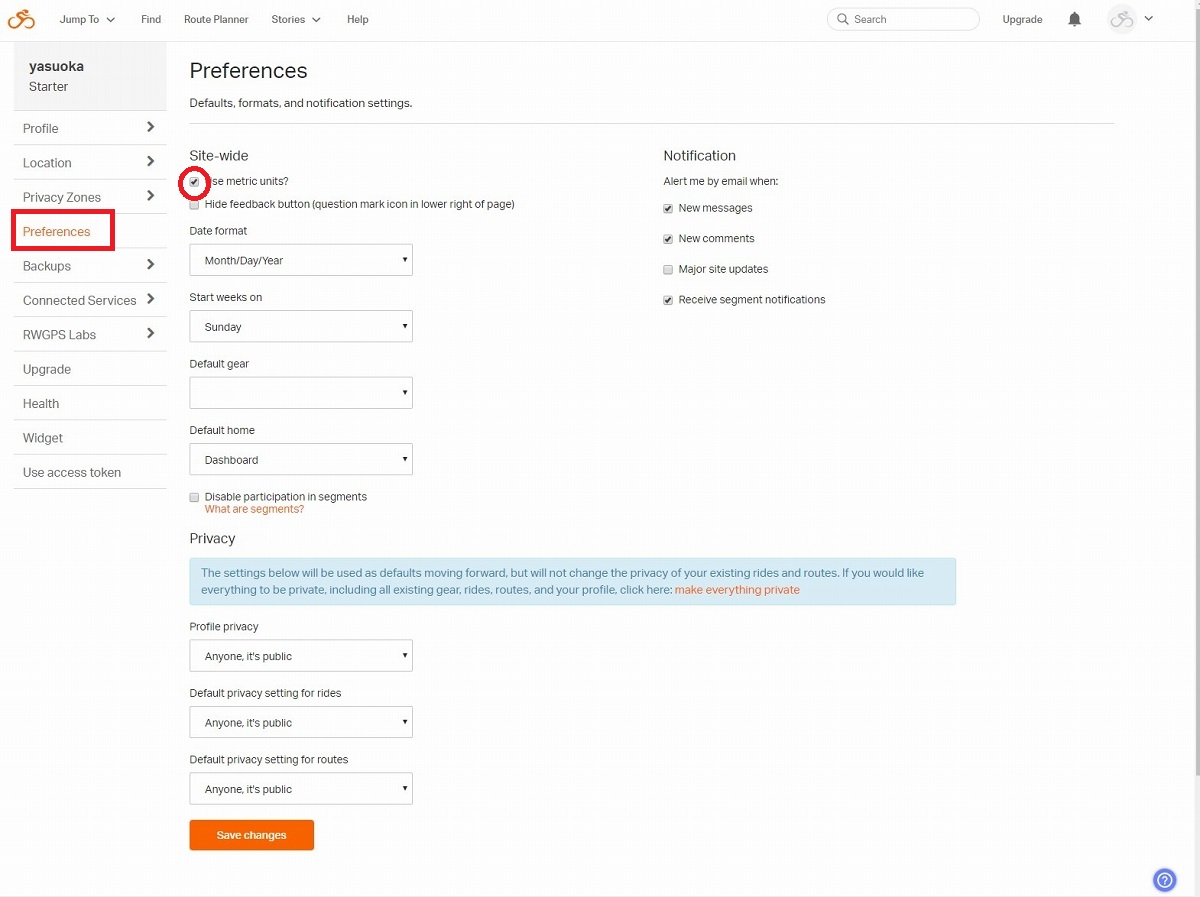Open the notifications bell icon
The image size is (1200, 897).
click(x=1075, y=19)
